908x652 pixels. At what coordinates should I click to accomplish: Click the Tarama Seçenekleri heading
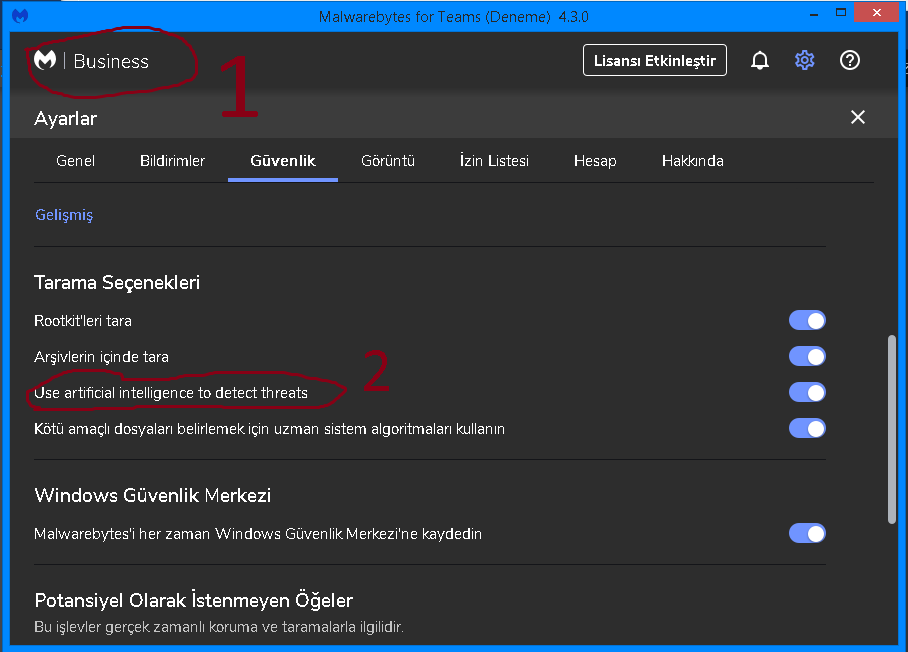coord(117,283)
